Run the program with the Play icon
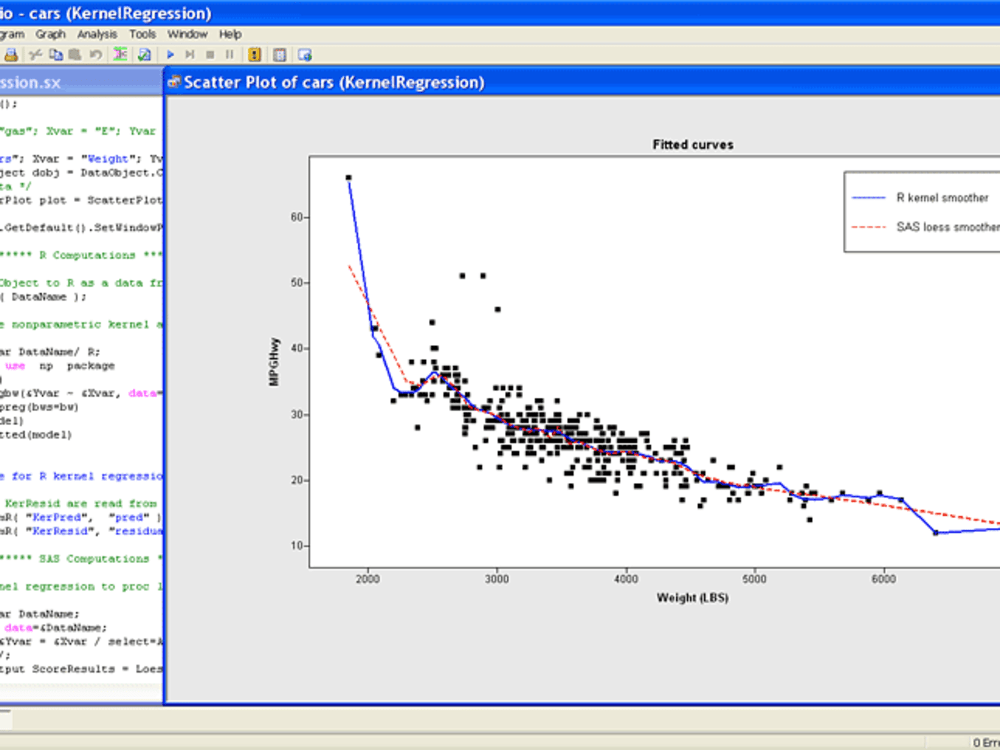 [x=169, y=54]
